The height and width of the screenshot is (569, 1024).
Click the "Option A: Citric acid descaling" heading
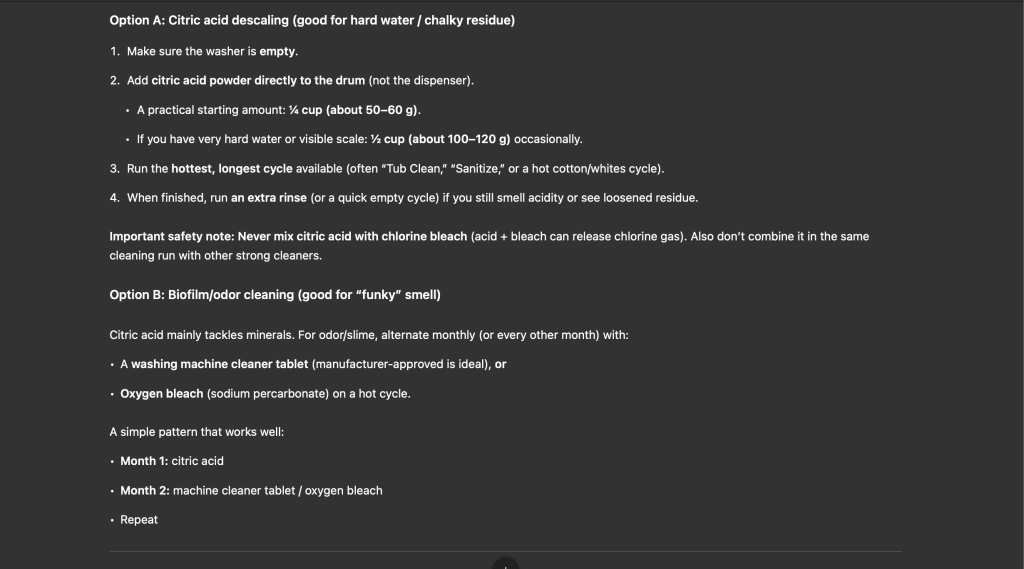[x=312, y=20]
